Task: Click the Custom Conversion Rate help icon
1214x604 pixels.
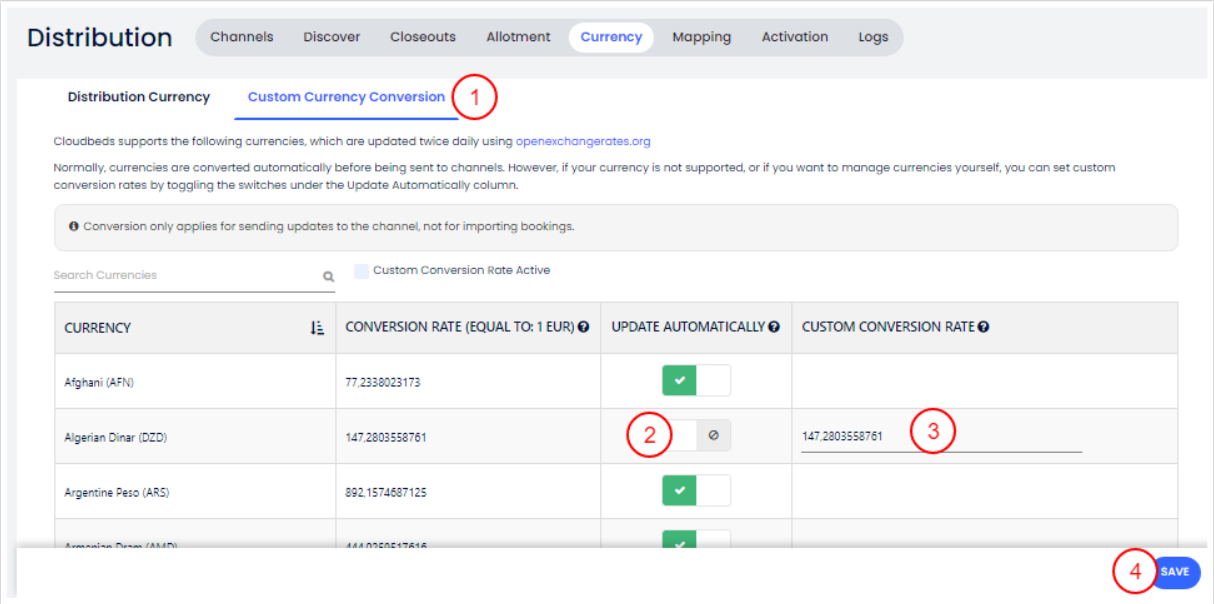Action: click(x=984, y=328)
